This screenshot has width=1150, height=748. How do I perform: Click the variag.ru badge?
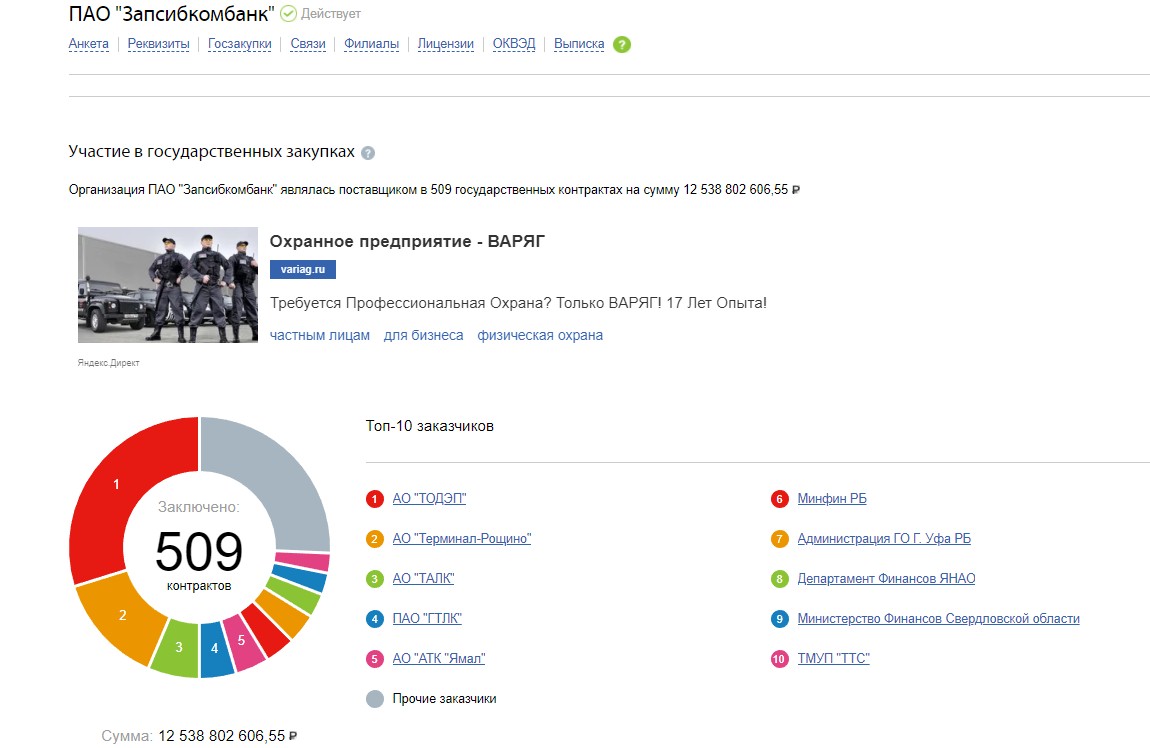point(303,269)
